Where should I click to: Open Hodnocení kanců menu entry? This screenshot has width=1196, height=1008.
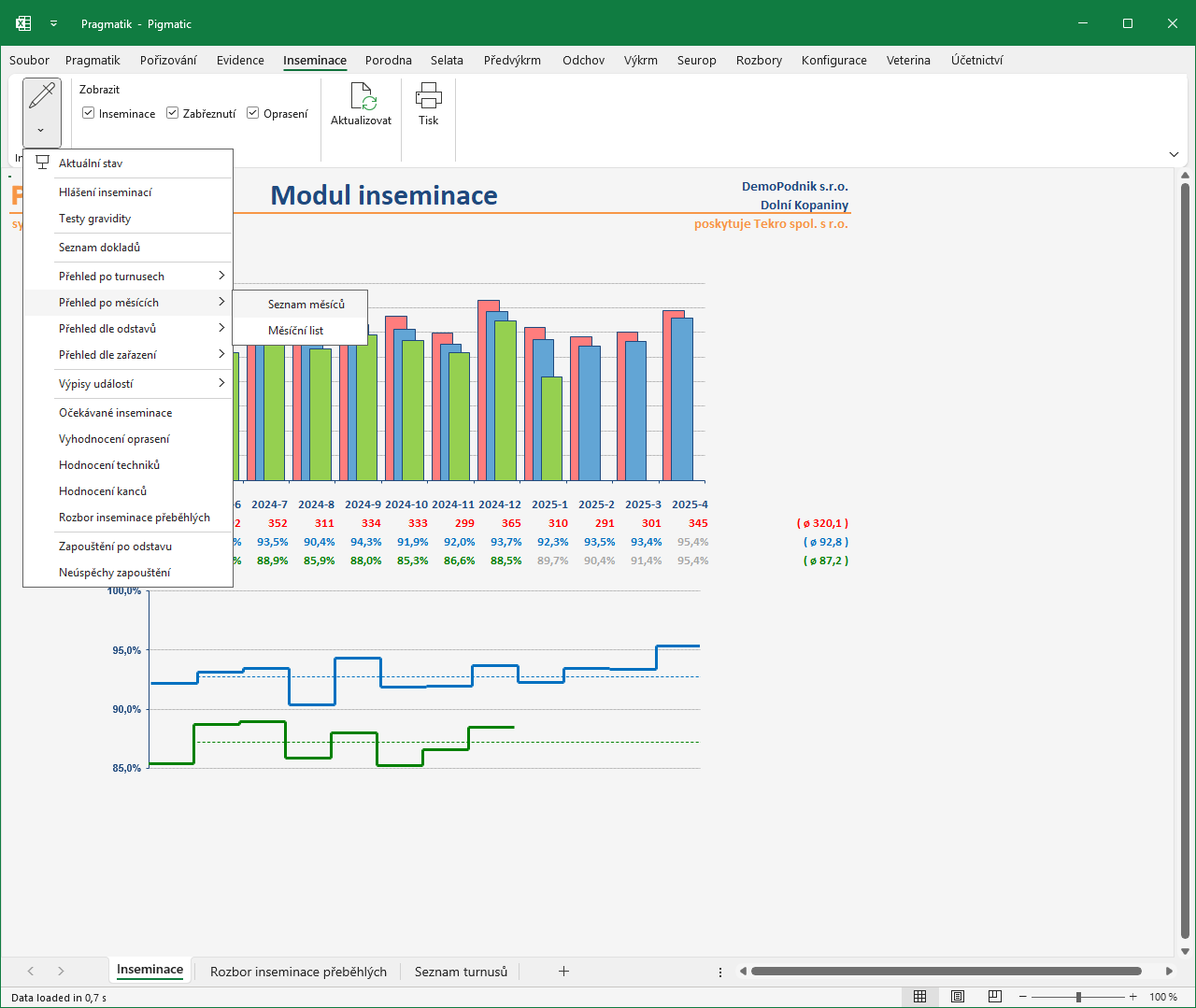128,491
